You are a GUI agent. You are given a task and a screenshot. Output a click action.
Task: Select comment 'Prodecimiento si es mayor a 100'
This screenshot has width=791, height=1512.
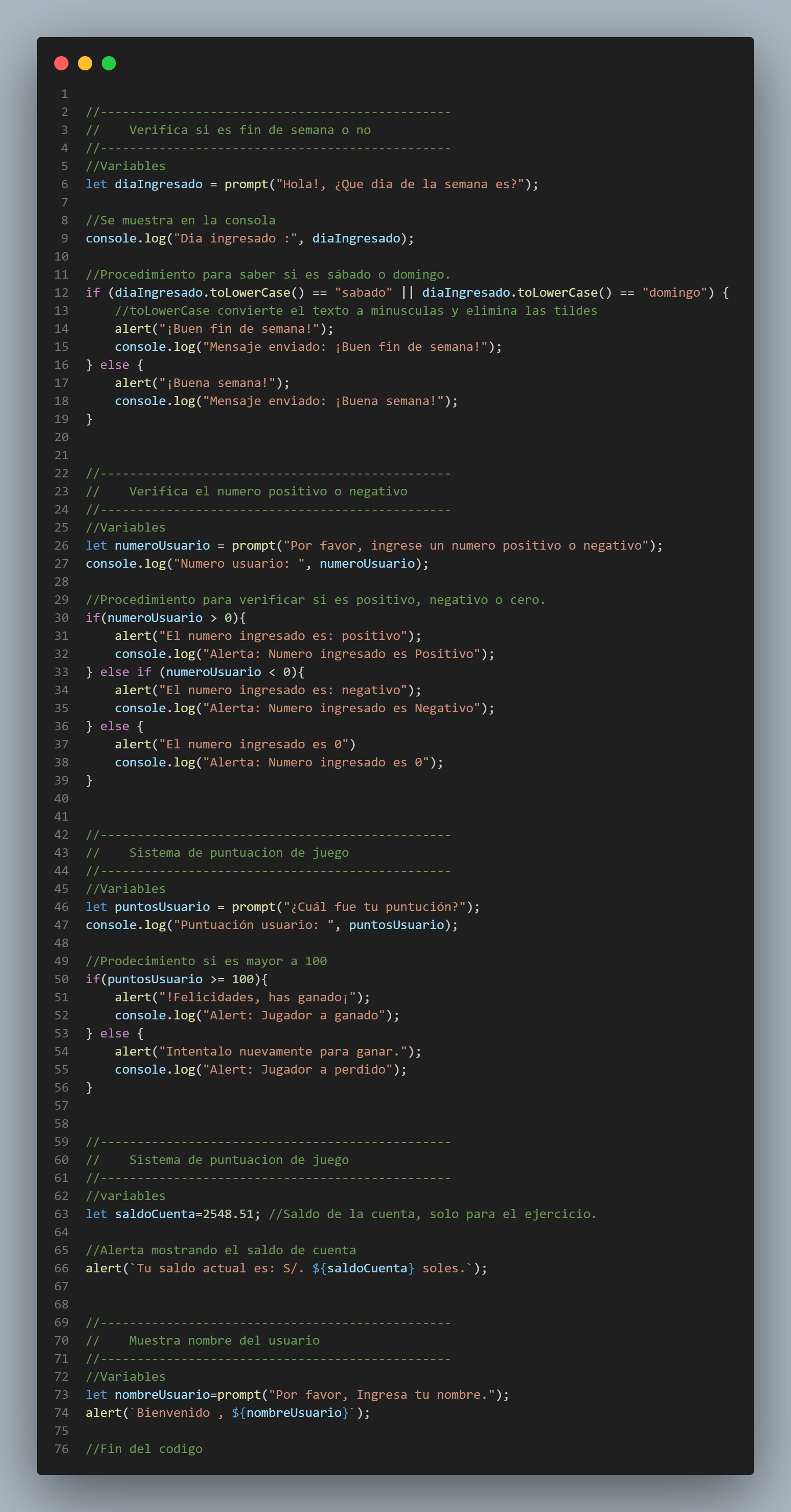coord(206,961)
